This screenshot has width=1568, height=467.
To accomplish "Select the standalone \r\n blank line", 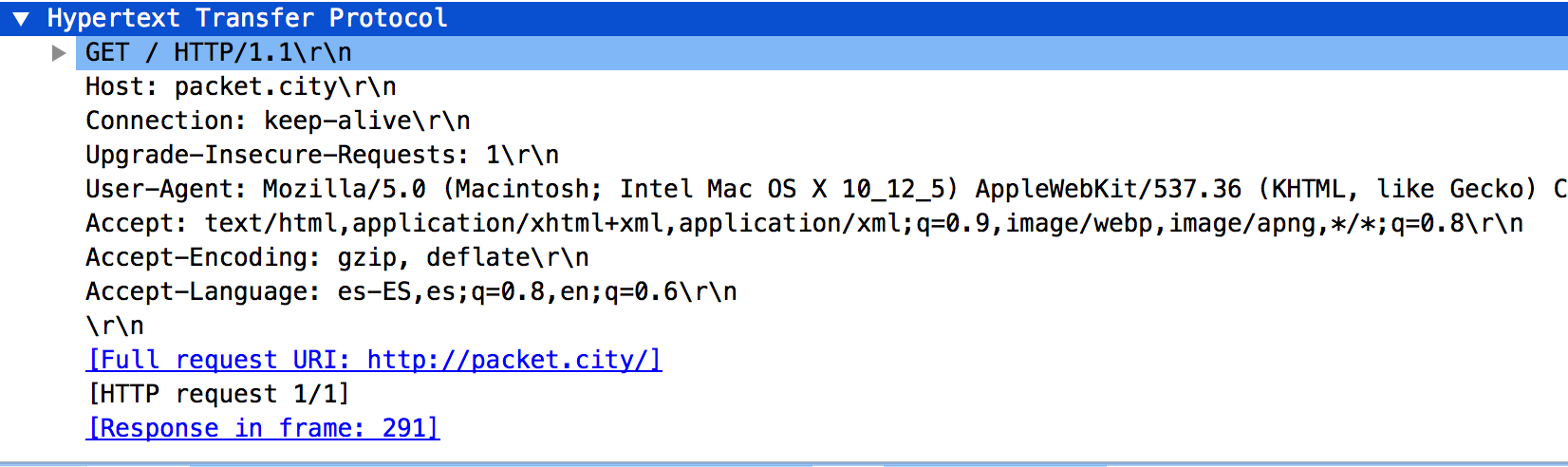I will click(x=115, y=327).
